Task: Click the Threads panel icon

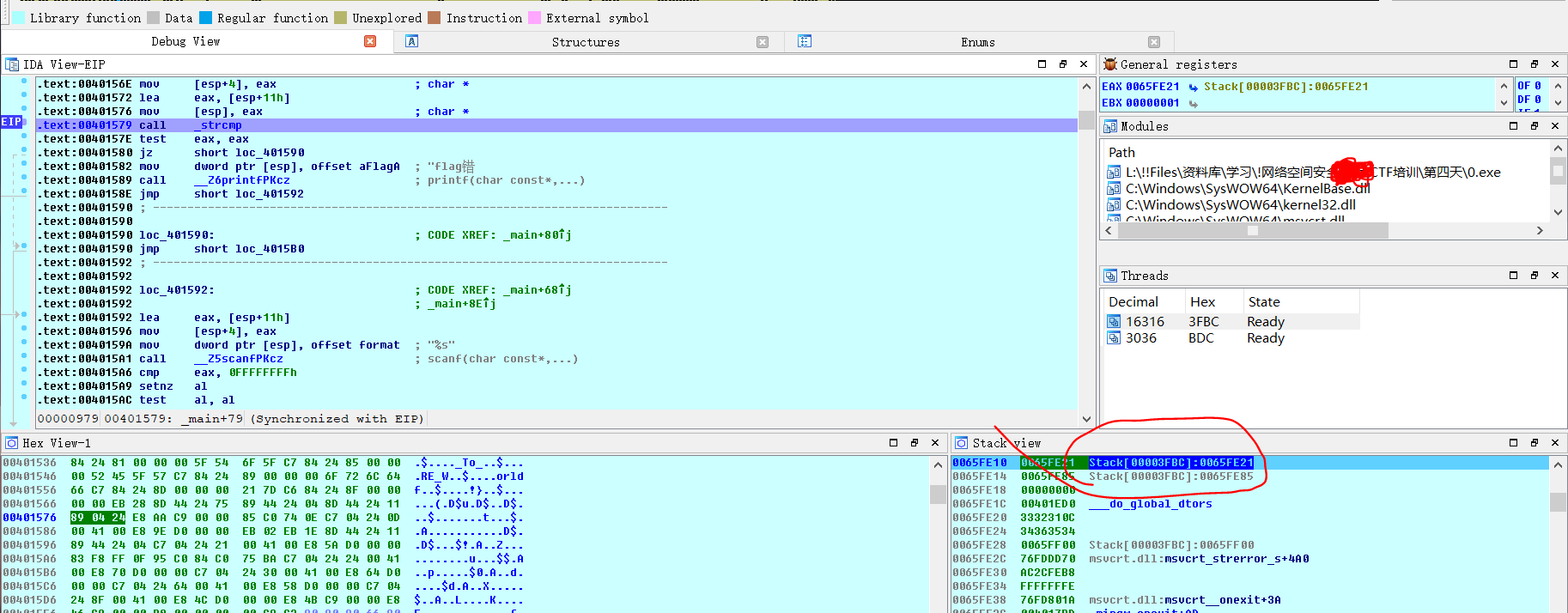Action: pyautogui.click(x=1109, y=276)
